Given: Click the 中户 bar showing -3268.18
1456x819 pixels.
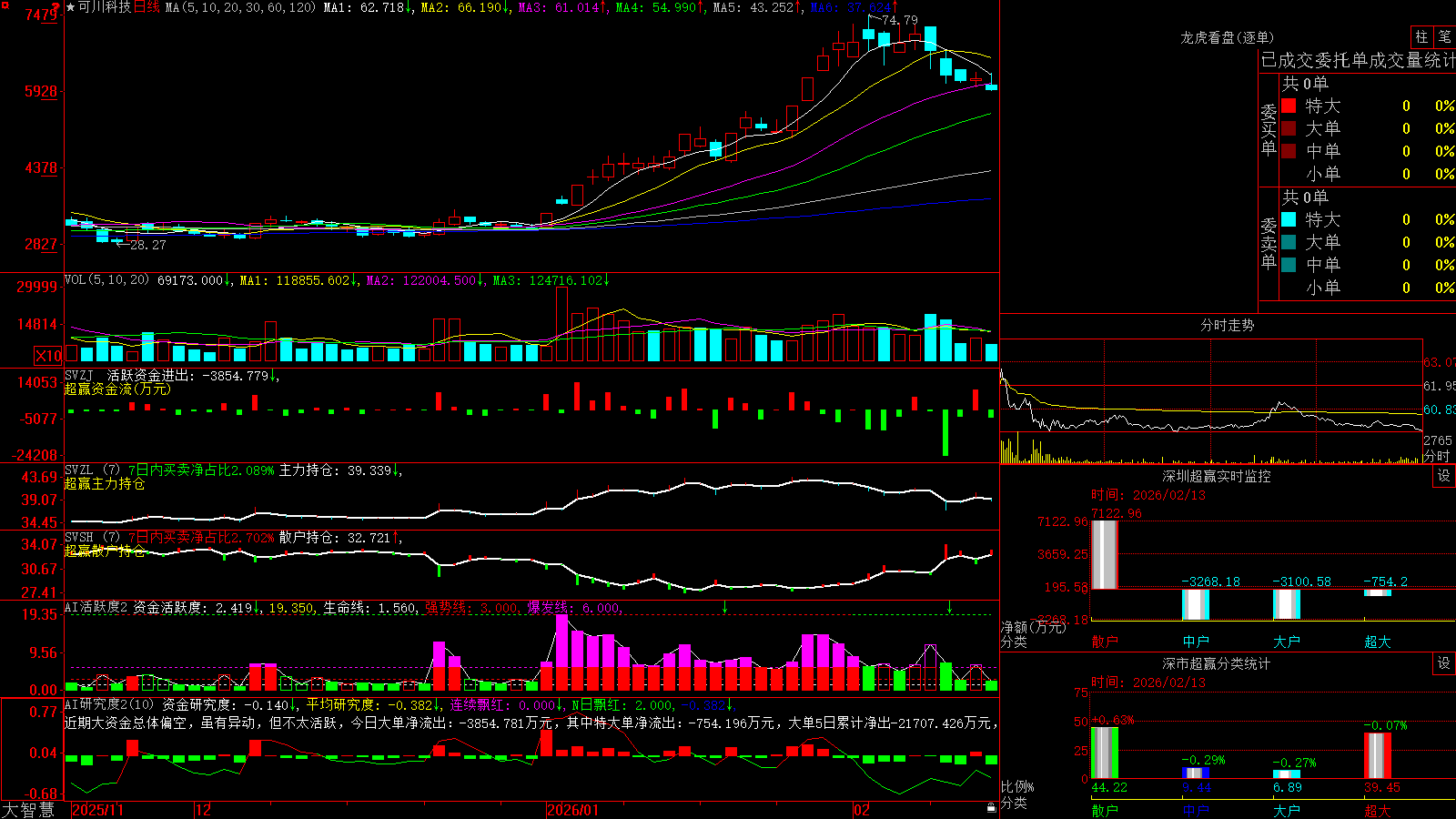Looking at the screenshot, I should click(1196, 604).
